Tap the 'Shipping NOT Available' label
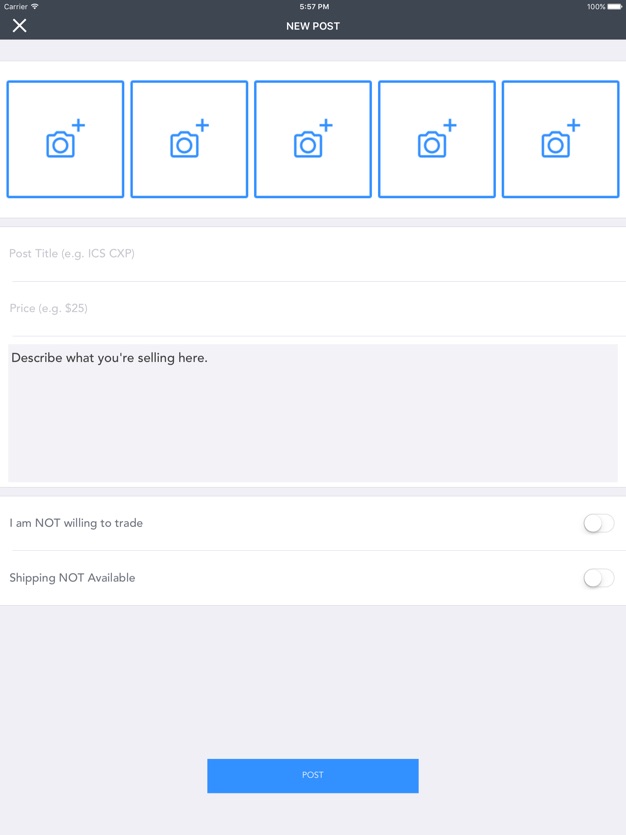 coord(72,578)
